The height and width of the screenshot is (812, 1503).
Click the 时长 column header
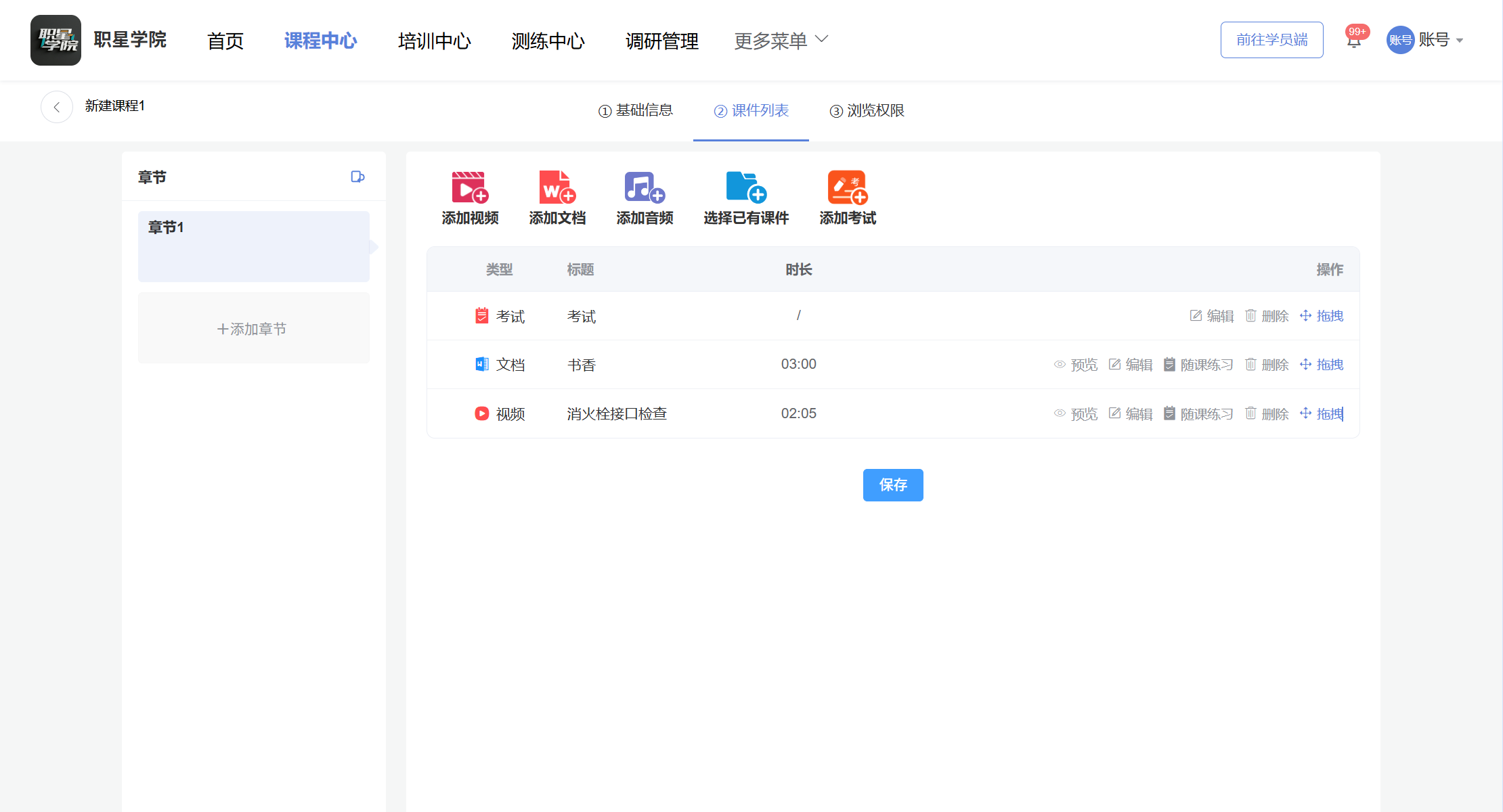coord(798,269)
